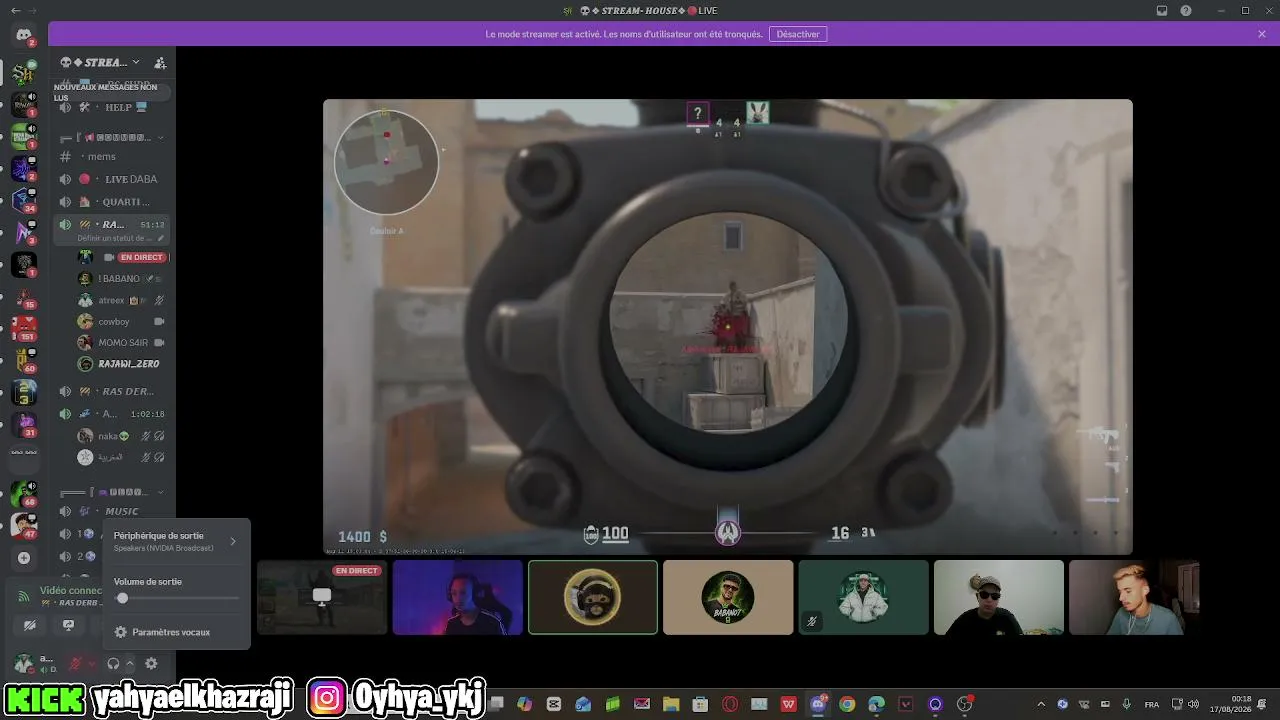1280x720 pixels.
Task: Open the server with 34 unread badge
Action: 24,199
